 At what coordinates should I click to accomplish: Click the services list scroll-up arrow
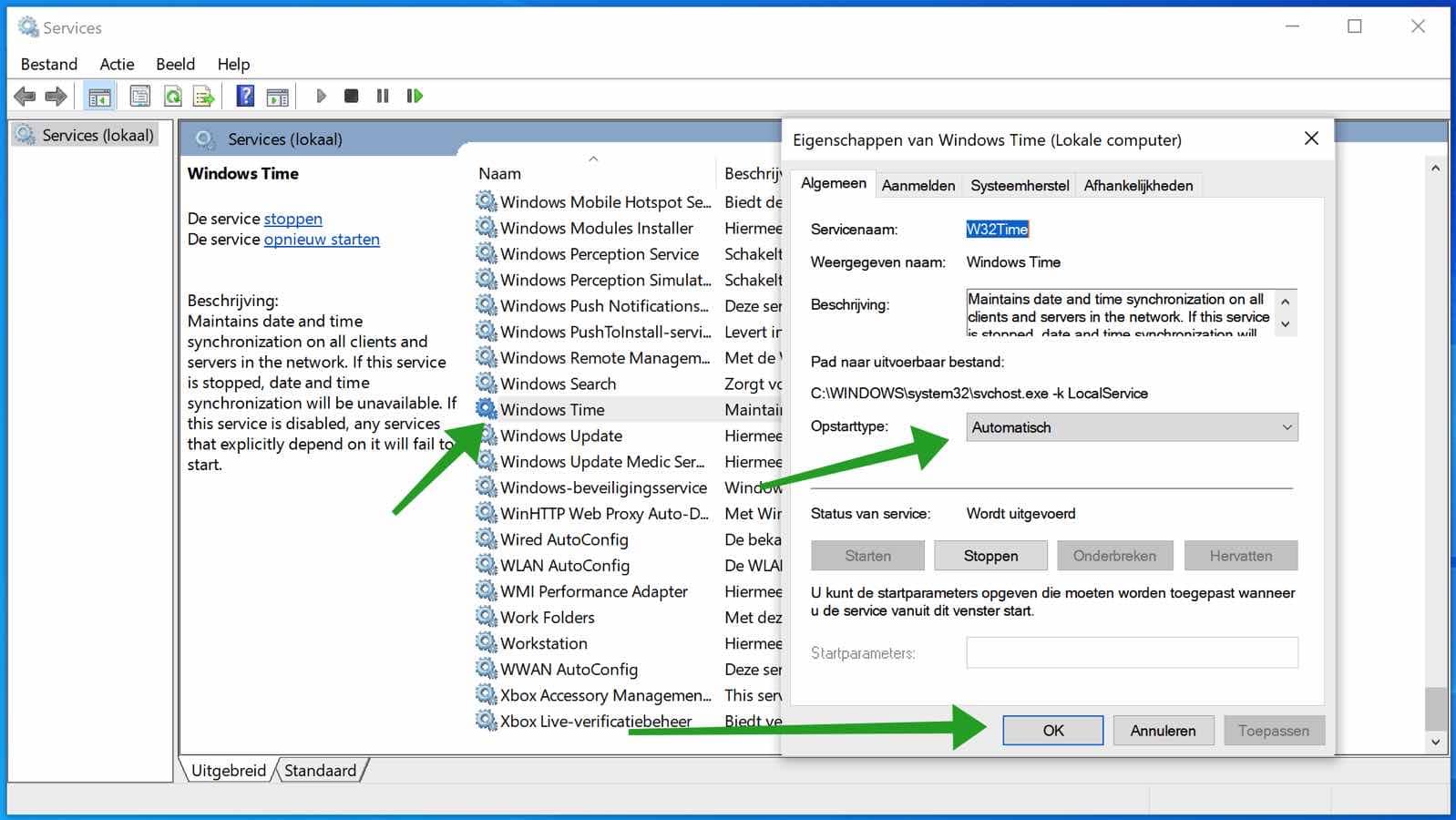coord(1436,168)
